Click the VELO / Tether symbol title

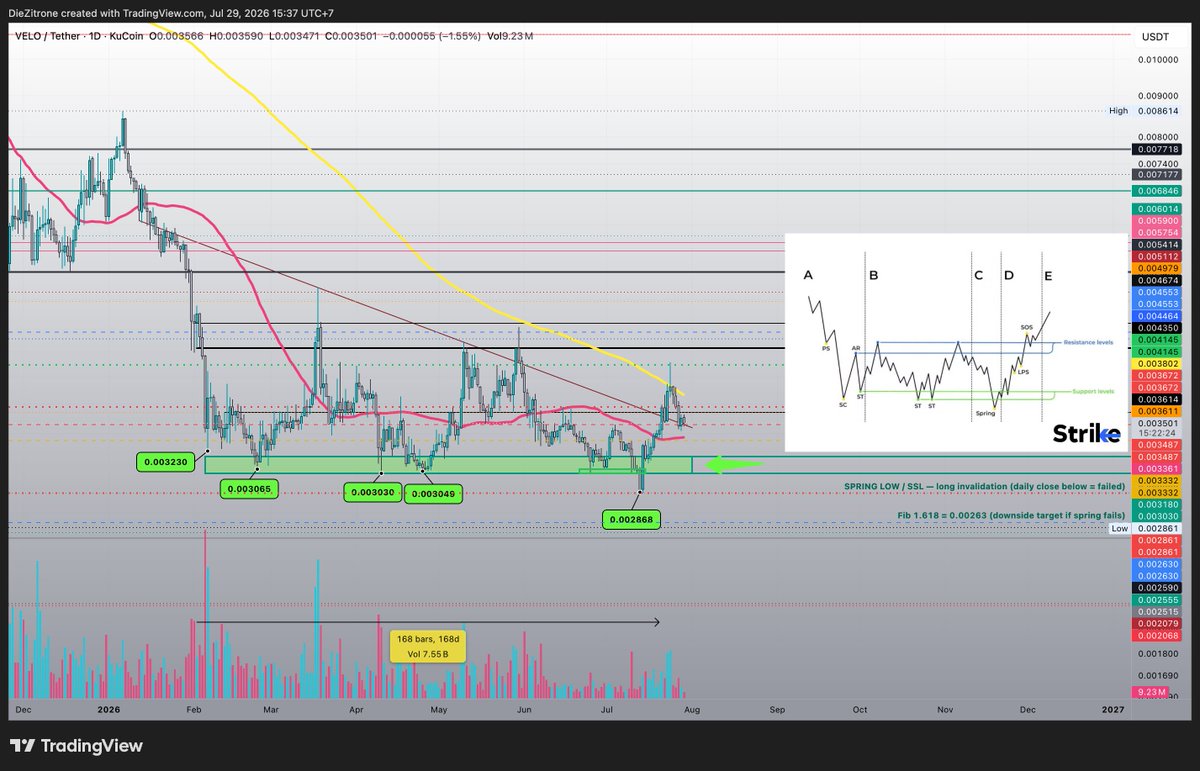tap(45, 36)
